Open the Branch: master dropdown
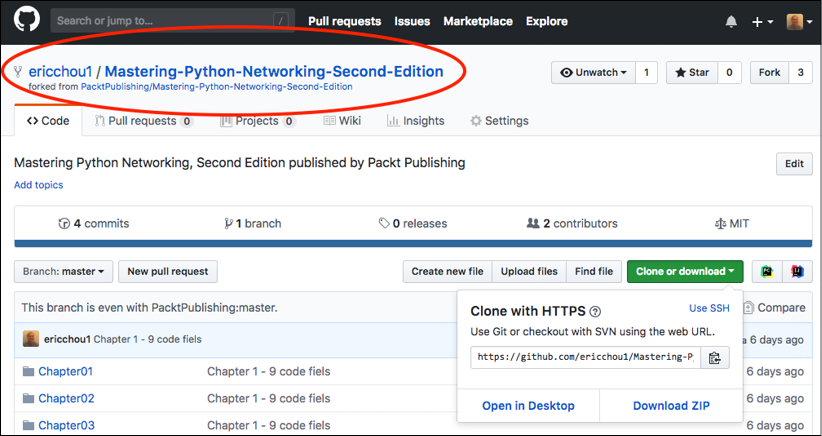The width and height of the screenshot is (822, 436). pos(63,271)
